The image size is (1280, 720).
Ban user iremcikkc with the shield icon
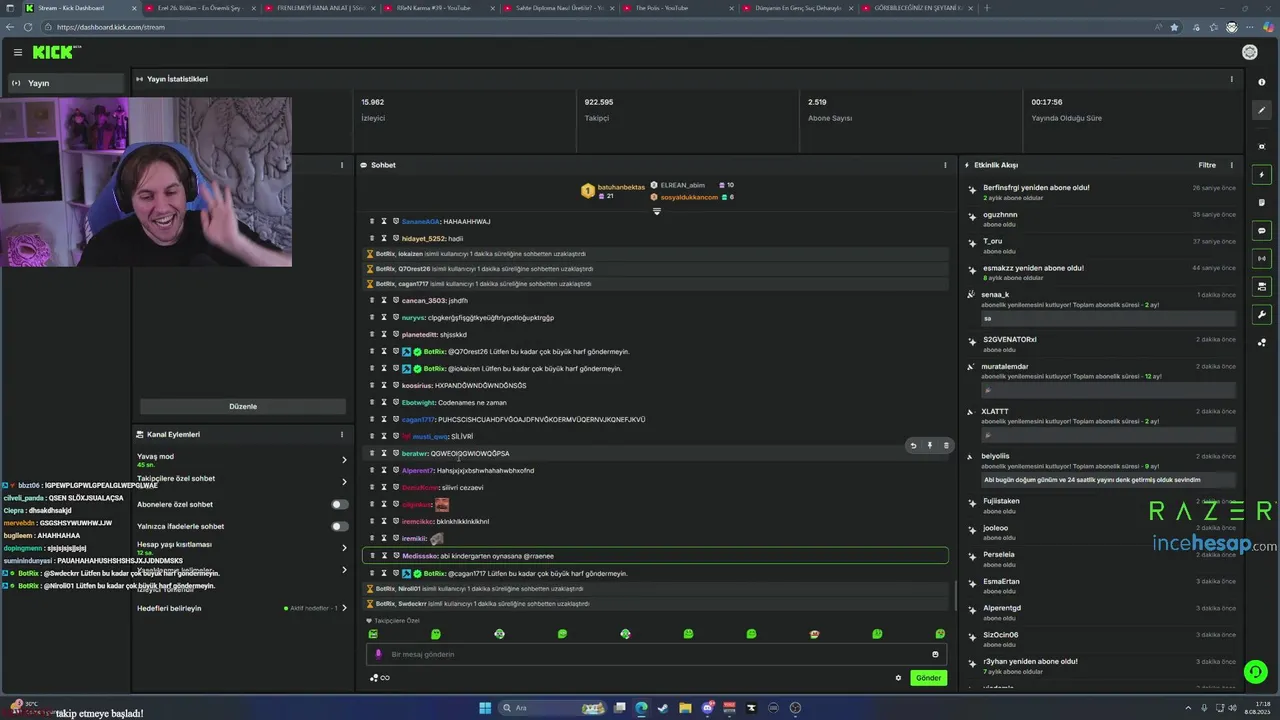point(395,521)
